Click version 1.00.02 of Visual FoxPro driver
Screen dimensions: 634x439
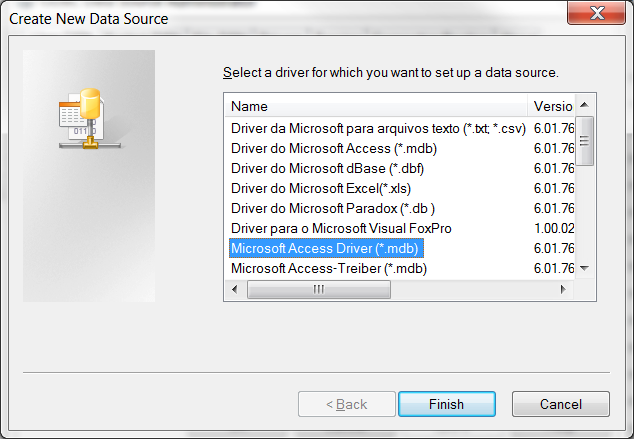(x=554, y=228)
